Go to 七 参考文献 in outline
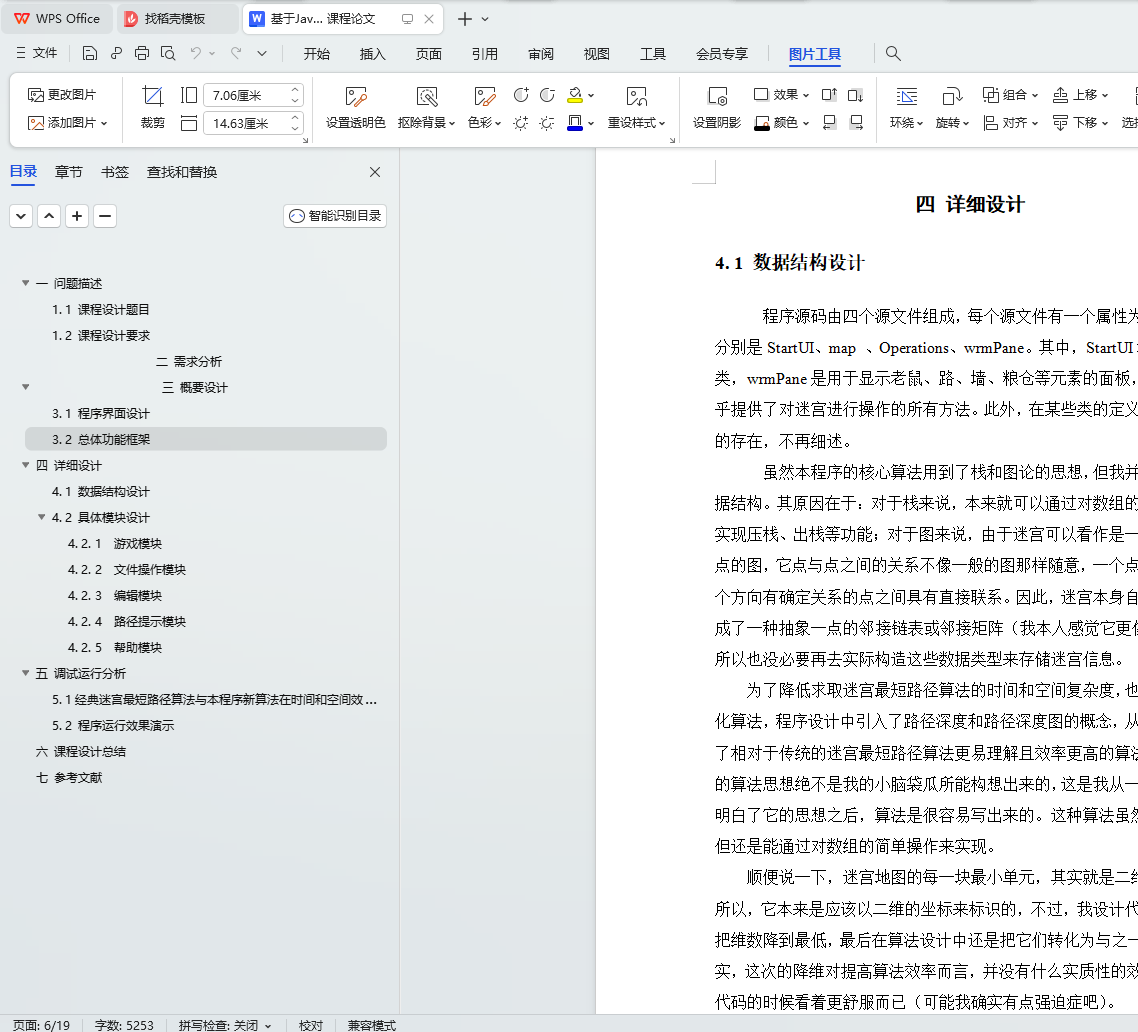The width and height of the screenshot is (1138, 1032). [x=69, y=777]
